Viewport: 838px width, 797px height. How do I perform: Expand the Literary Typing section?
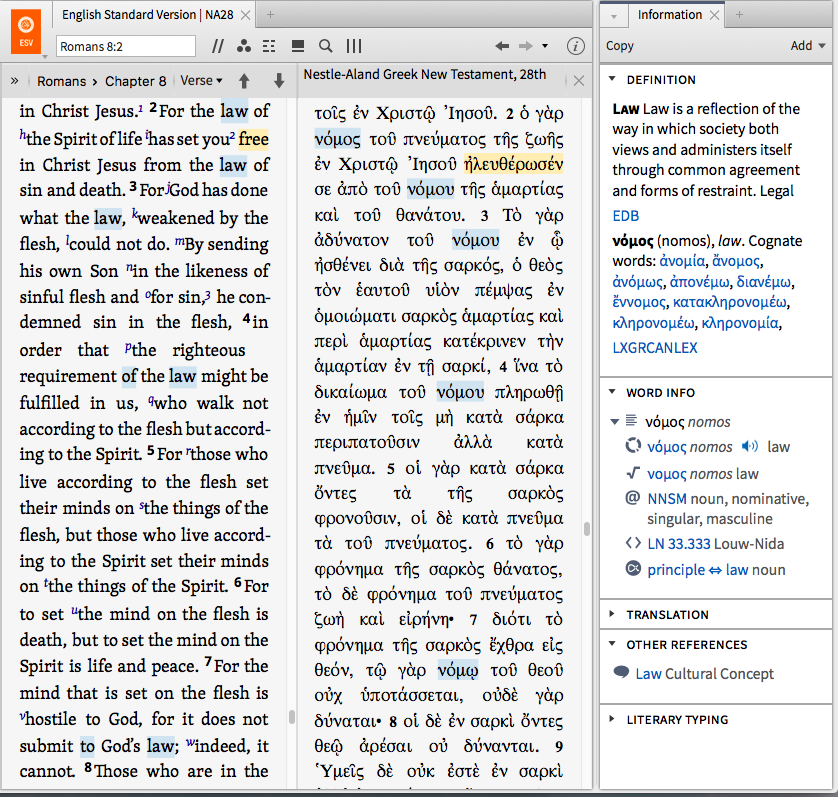click(x=612, y=718)
